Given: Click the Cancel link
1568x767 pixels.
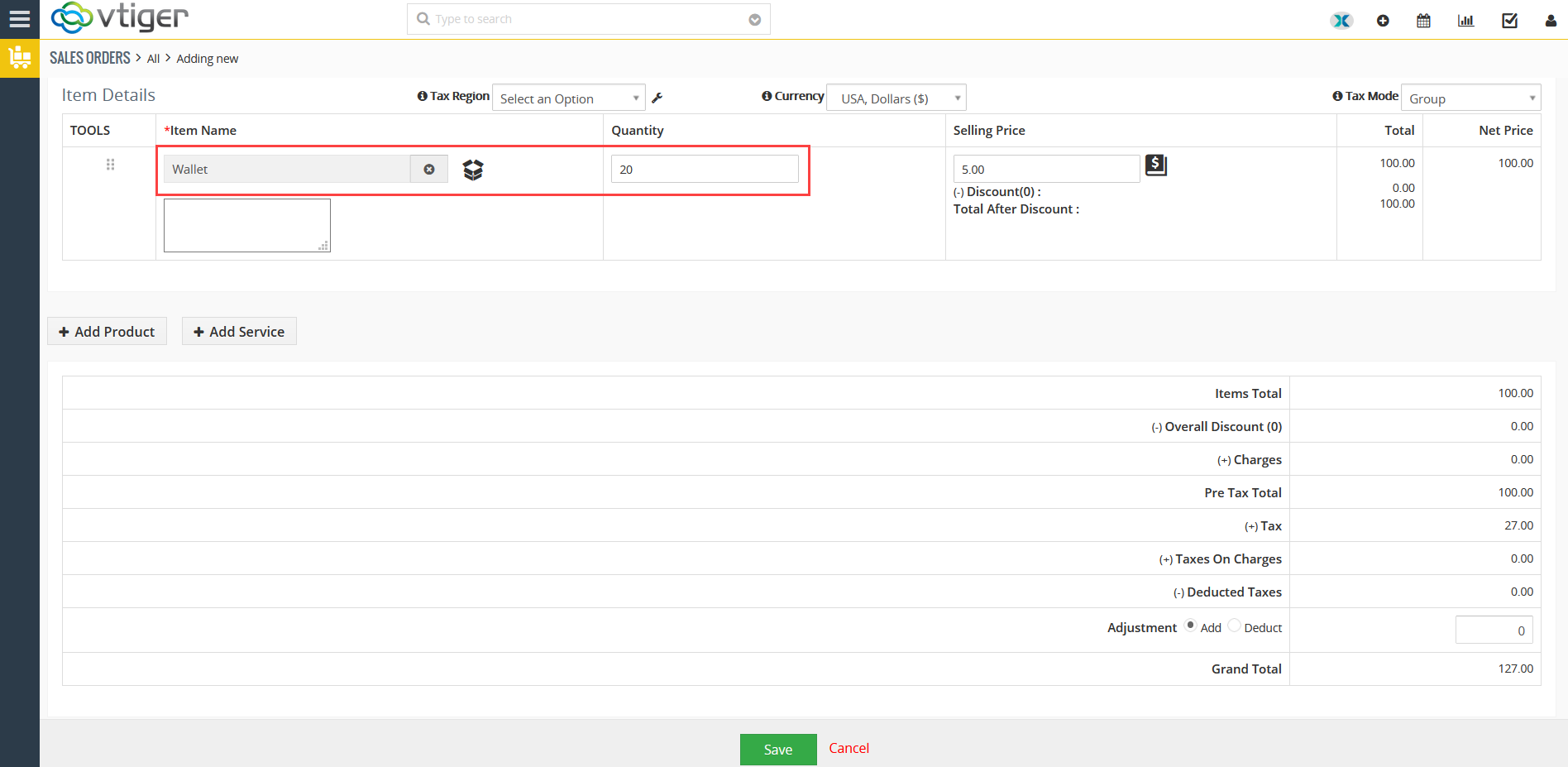Looking at the screenshot, I should coord(849,748).
